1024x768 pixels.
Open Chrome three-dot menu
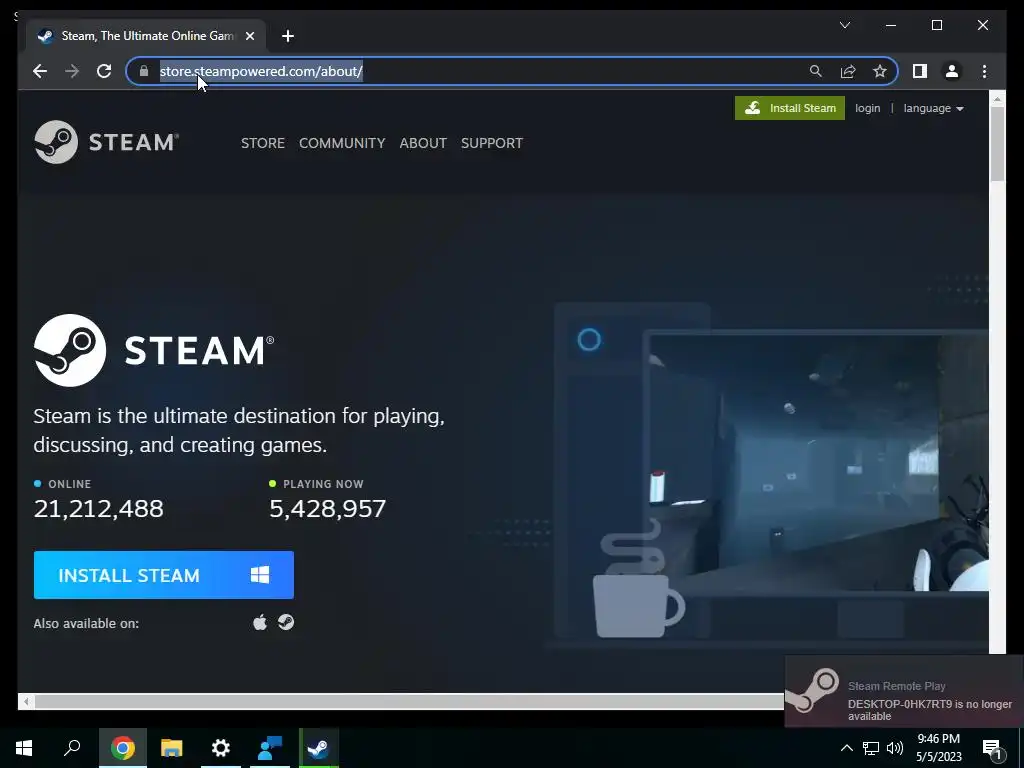tap(984, 71)
